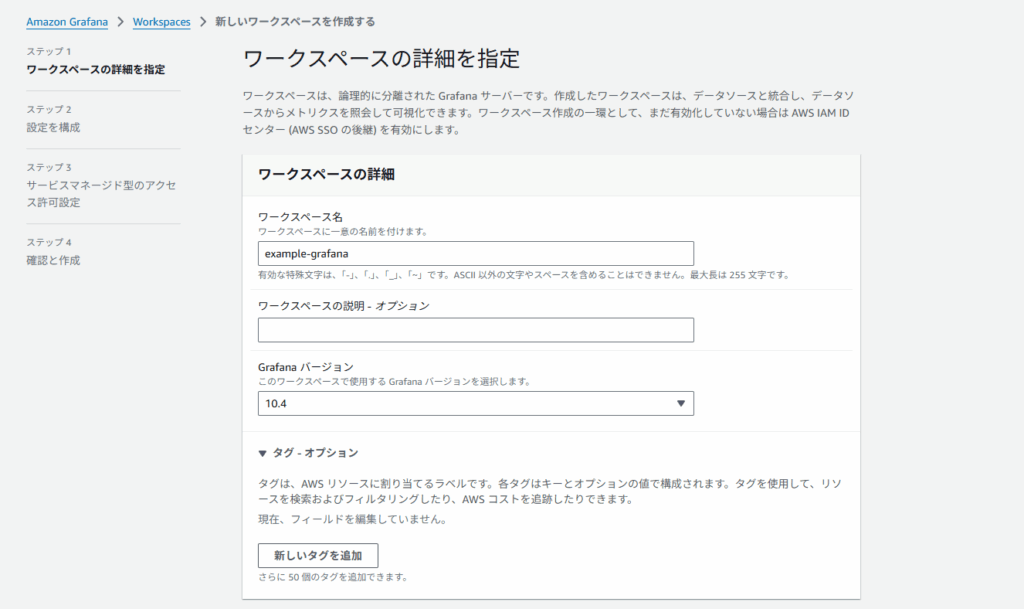Image resolution: width=1024 pixels, height=609 pixels.
Task: Open the Workspaces breadcrumb link
Action: pyautogui.click(x=161, y=22)
